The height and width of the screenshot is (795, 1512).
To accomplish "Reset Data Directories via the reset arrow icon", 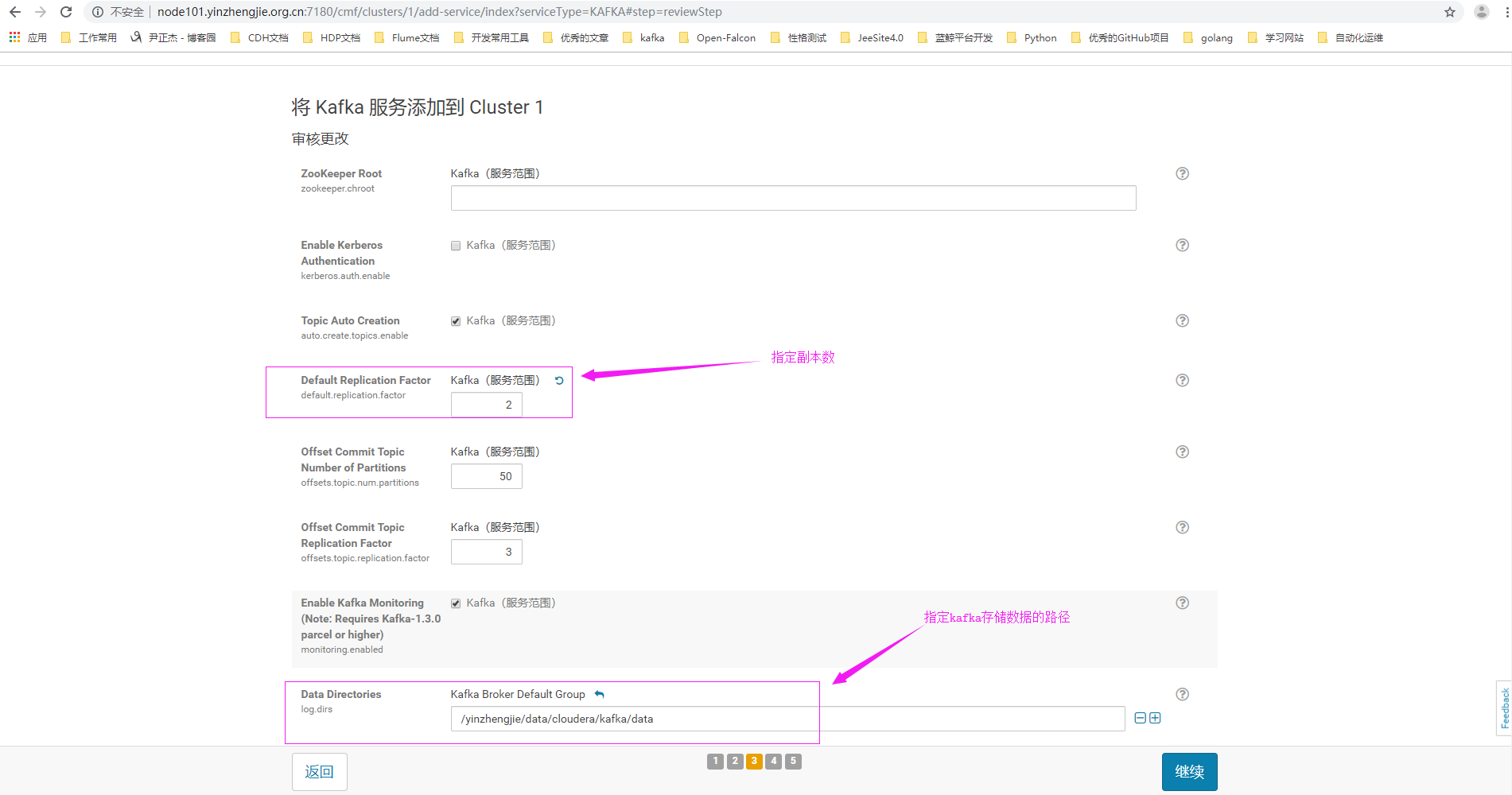I will click(x=599, y=693).
